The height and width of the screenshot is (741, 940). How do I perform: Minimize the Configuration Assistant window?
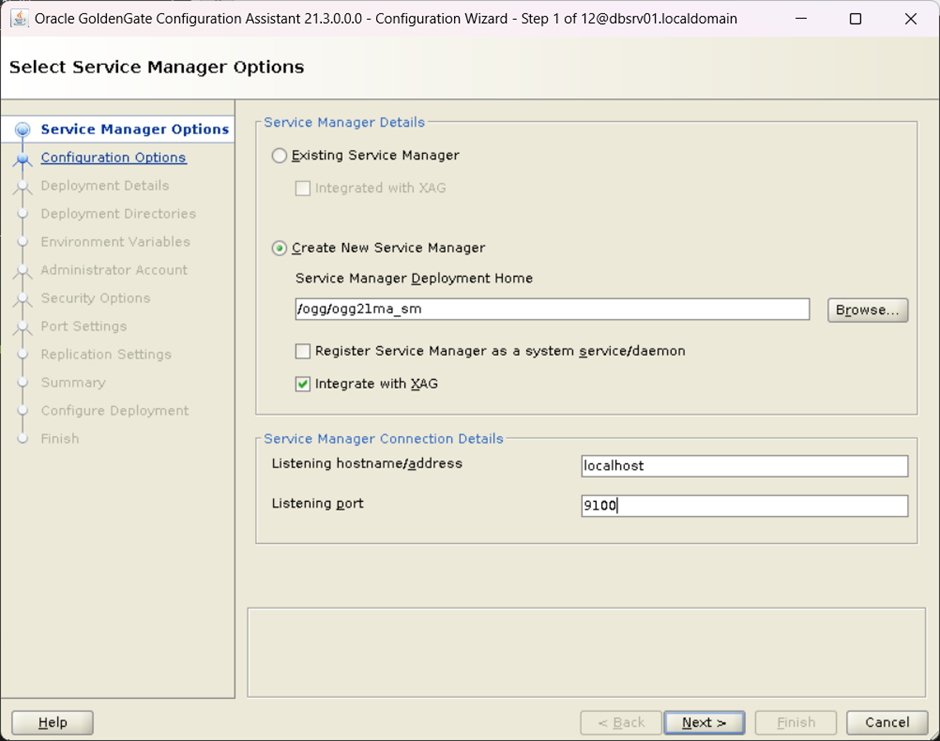click(x=801, y=19)
